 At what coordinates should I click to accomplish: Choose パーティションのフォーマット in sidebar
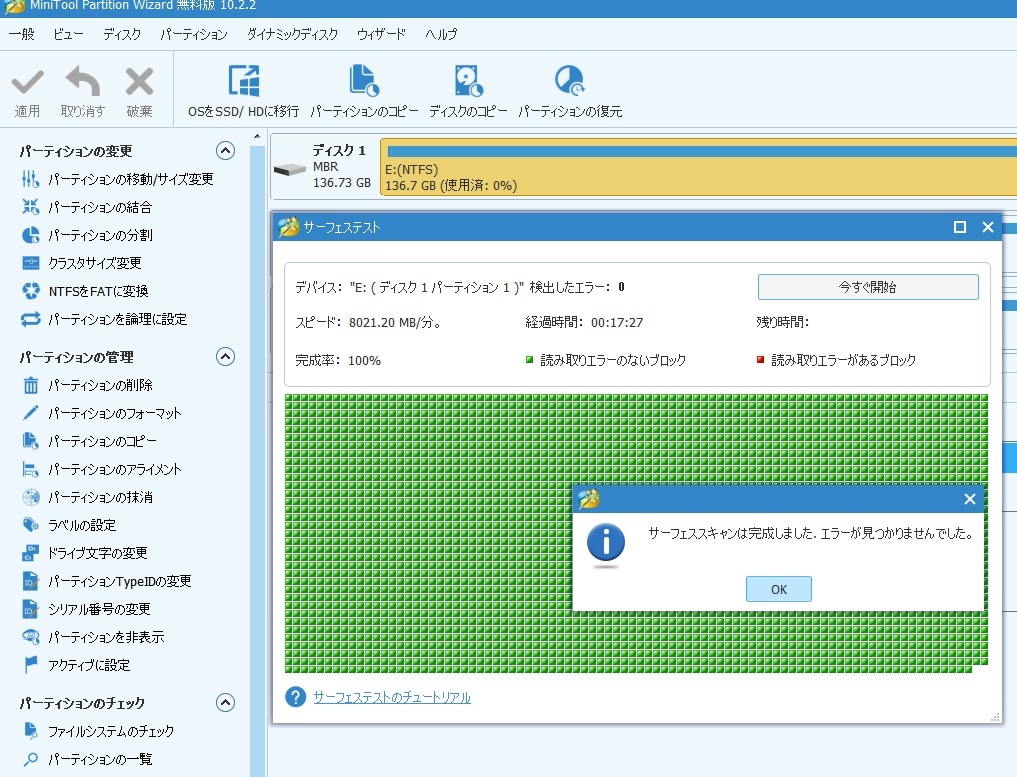click(115, 414)
